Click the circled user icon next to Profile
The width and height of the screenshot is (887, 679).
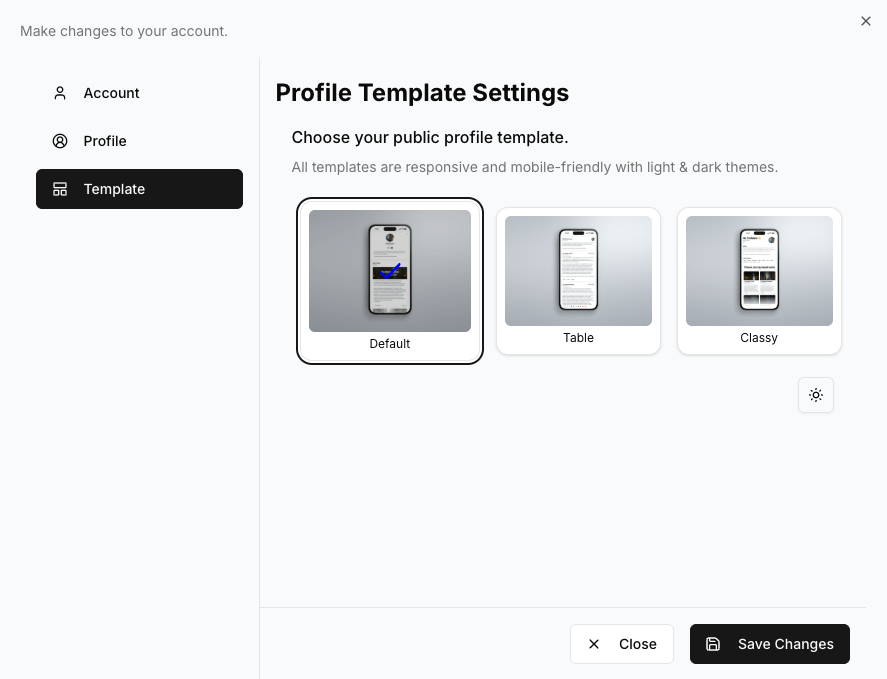coord(60,141)
